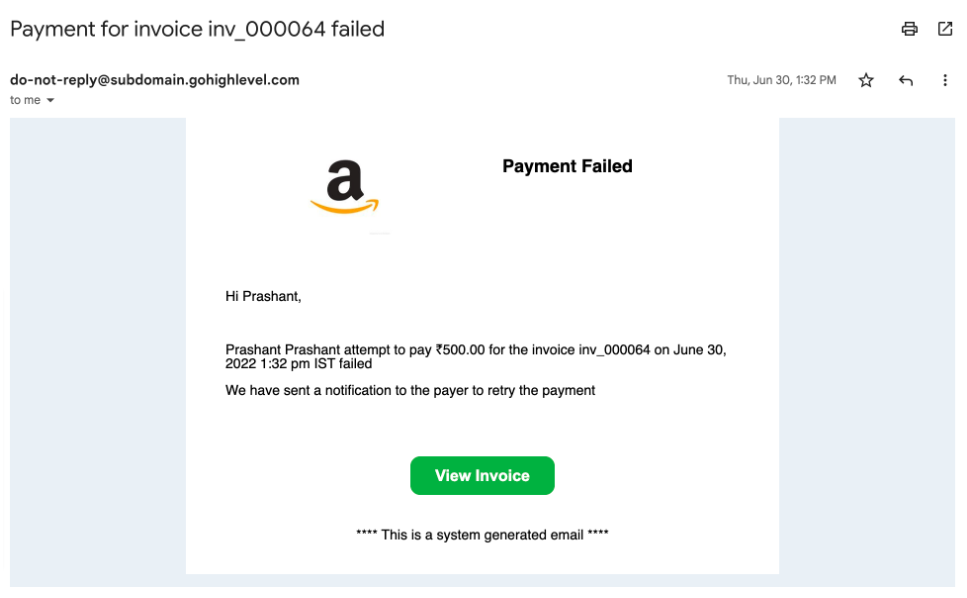Click the system generated email footer text
967x598 pixels.
(x=482, y=535)
